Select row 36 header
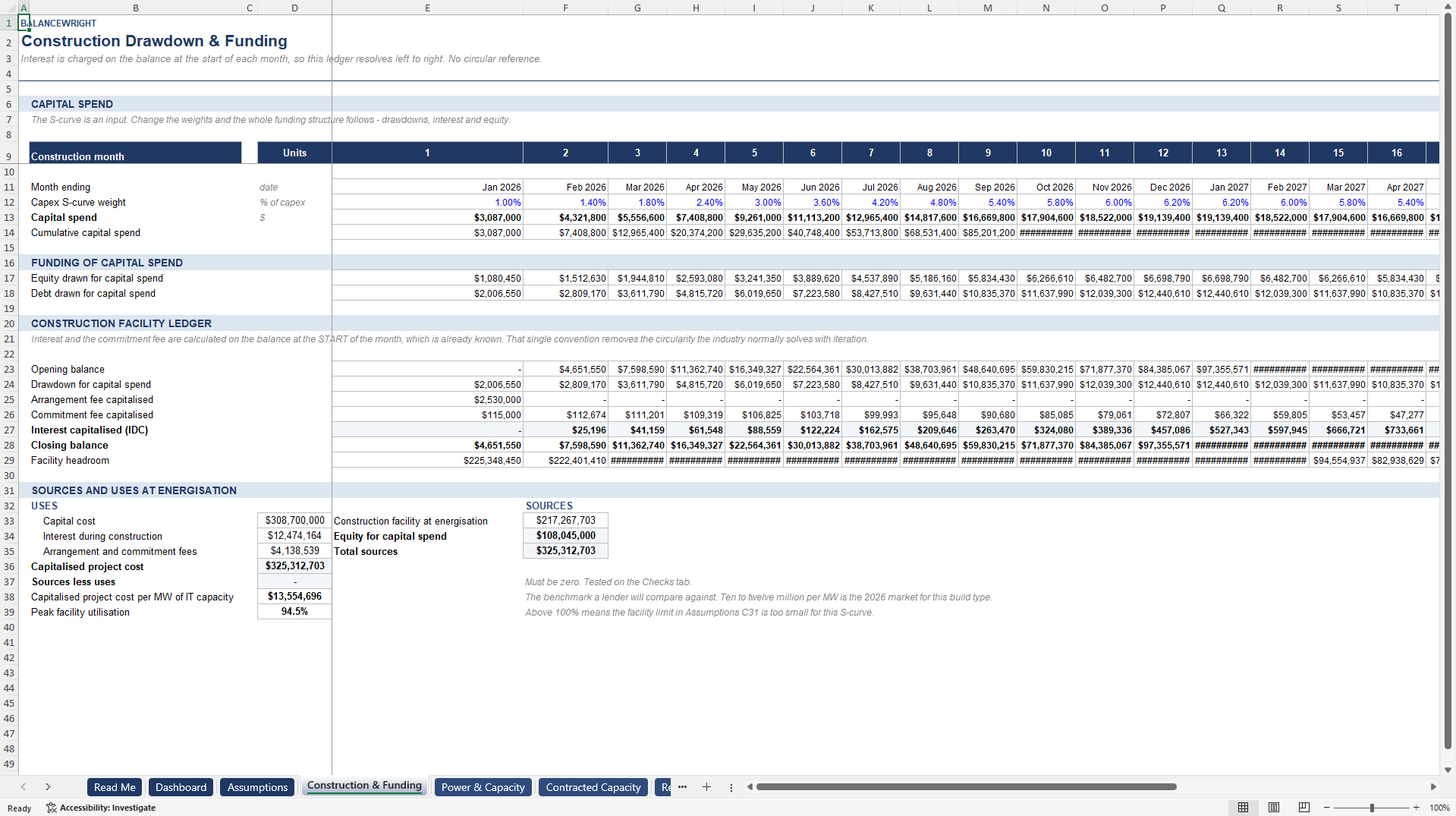Image resolution: width=1456 pixels, height=816 pixels. (9, 567)
